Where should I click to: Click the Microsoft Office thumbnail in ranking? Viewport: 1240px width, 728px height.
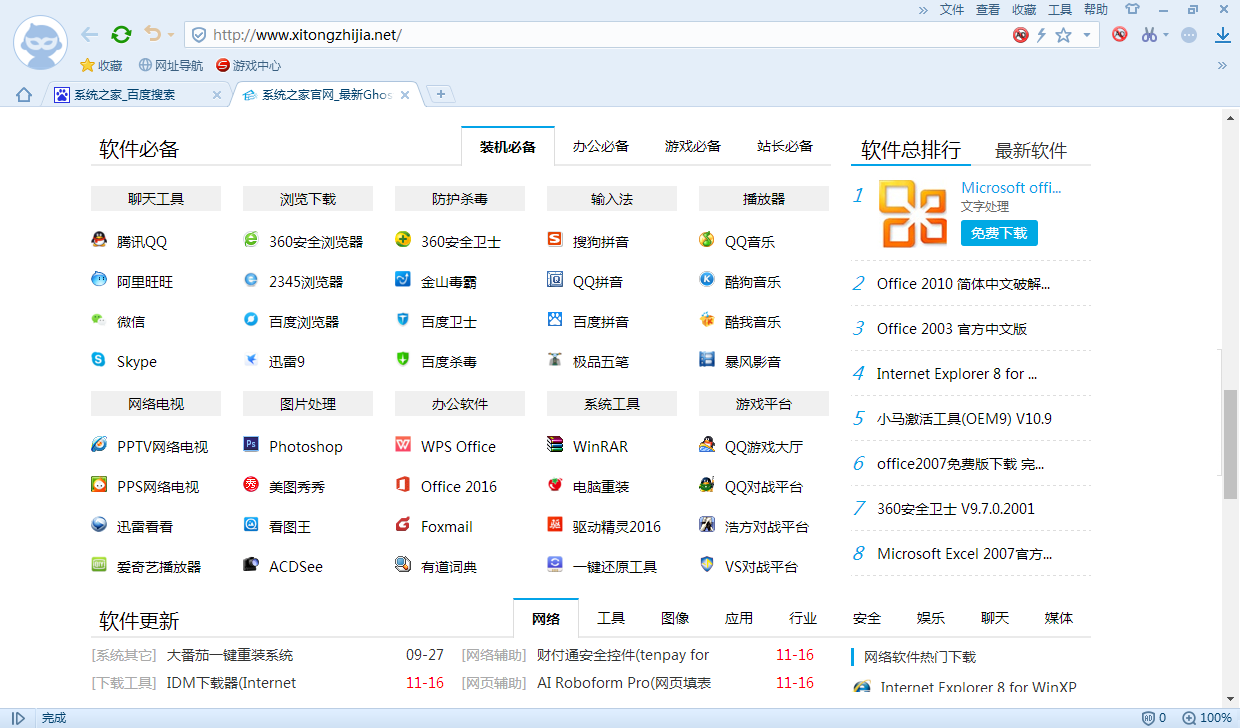pyautogui.click(x=913, y=214)
